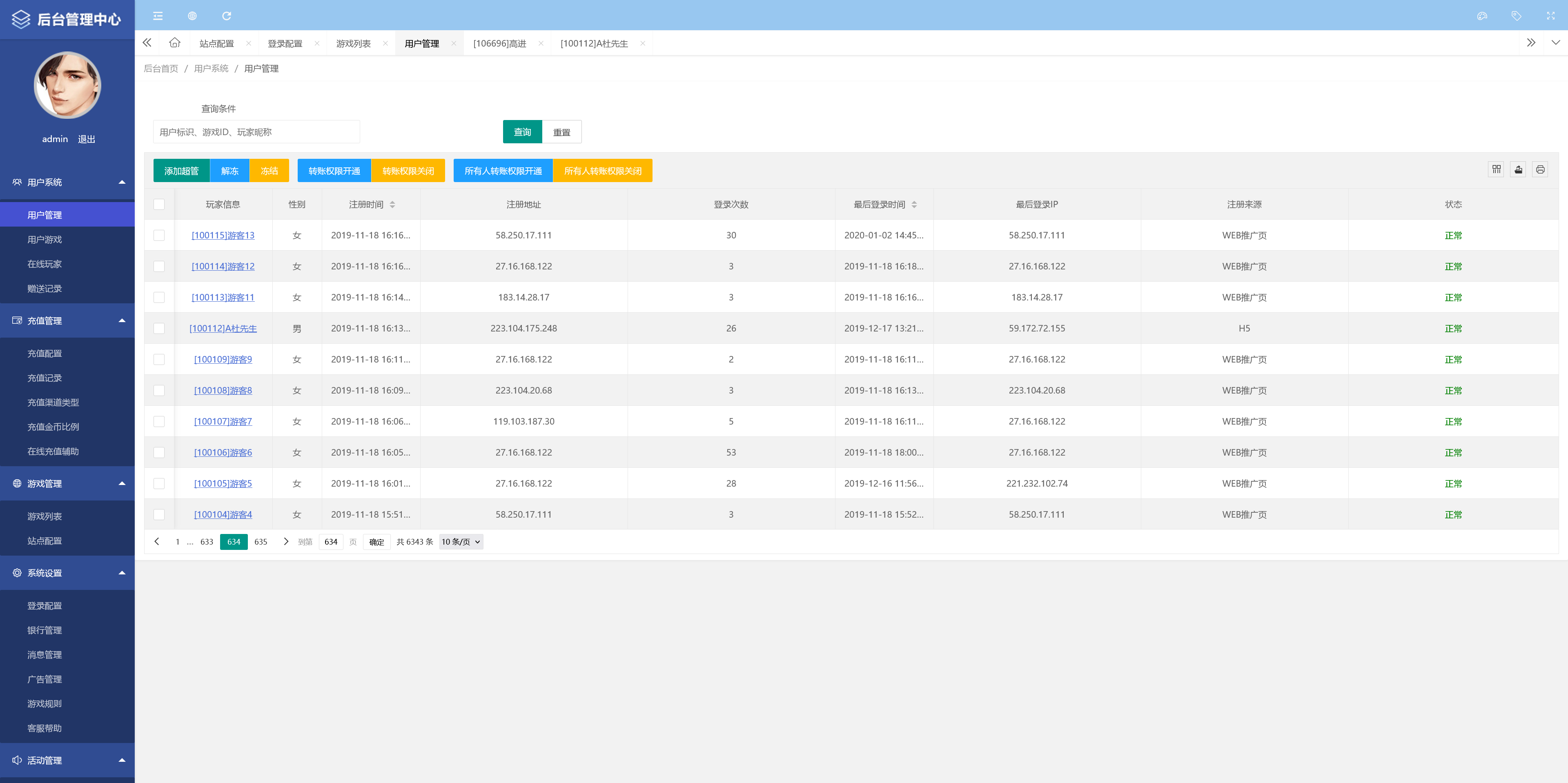This screenshot has width=1568, height=783.
Task: Refresh the current page using the reload icon
Action: pos(227,16)
